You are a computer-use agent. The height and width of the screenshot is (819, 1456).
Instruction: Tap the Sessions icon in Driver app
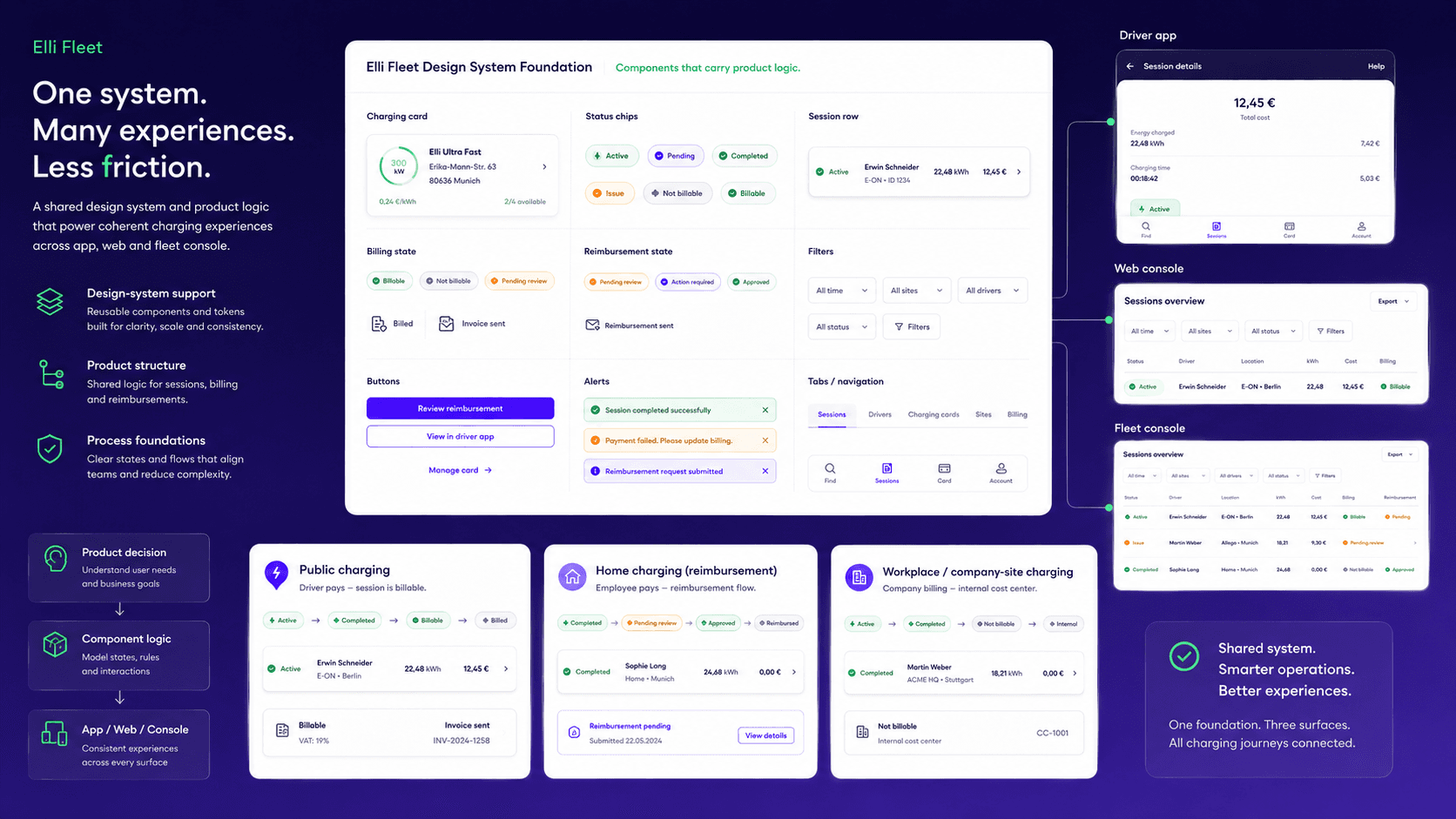pyautogui.click(x=1217, y=226)
